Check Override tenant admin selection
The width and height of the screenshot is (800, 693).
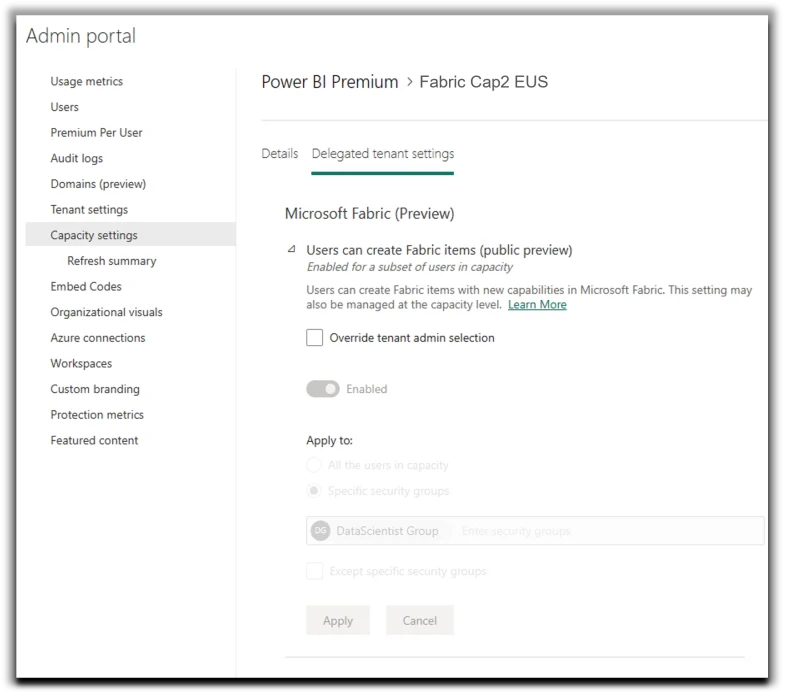point(314,338)
